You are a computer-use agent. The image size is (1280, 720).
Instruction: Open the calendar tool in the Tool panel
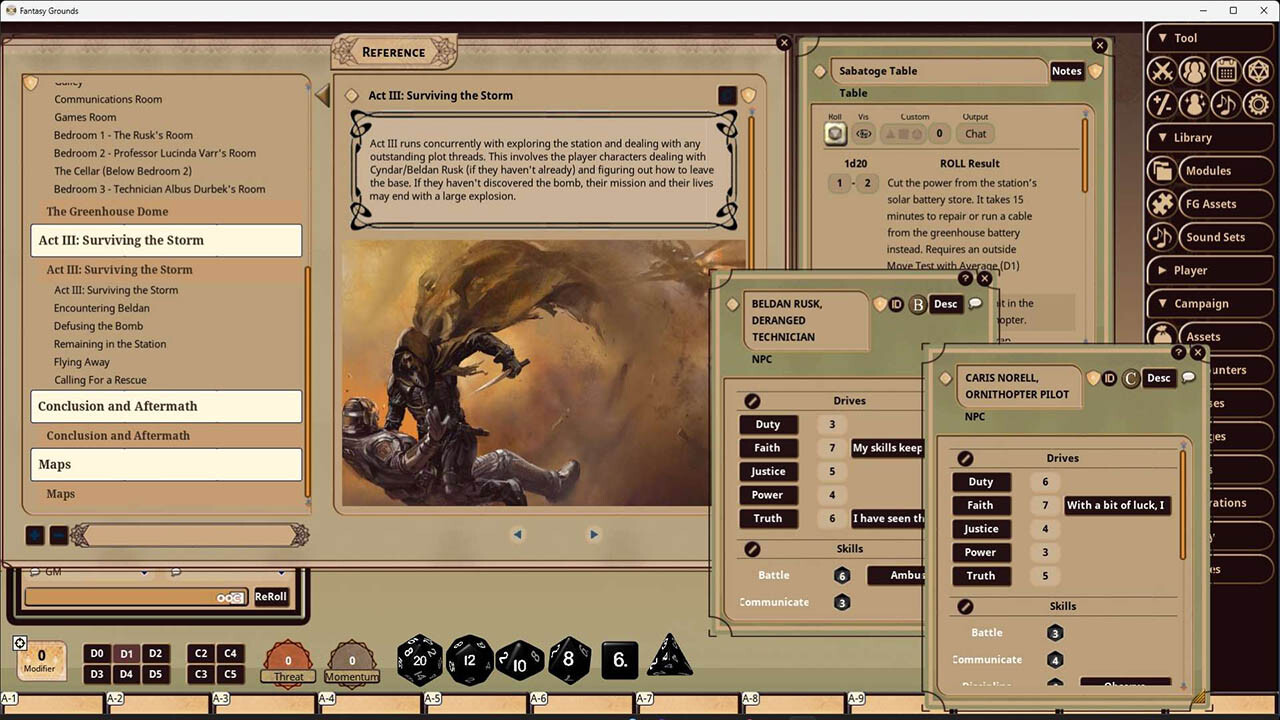(1226, 70)
